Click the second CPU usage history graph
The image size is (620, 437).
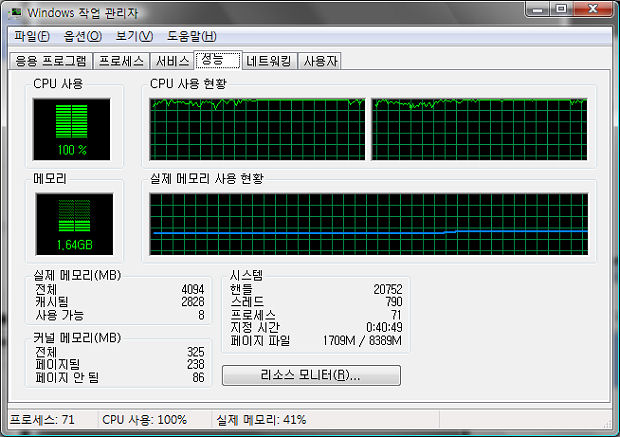tap(479, 129)
